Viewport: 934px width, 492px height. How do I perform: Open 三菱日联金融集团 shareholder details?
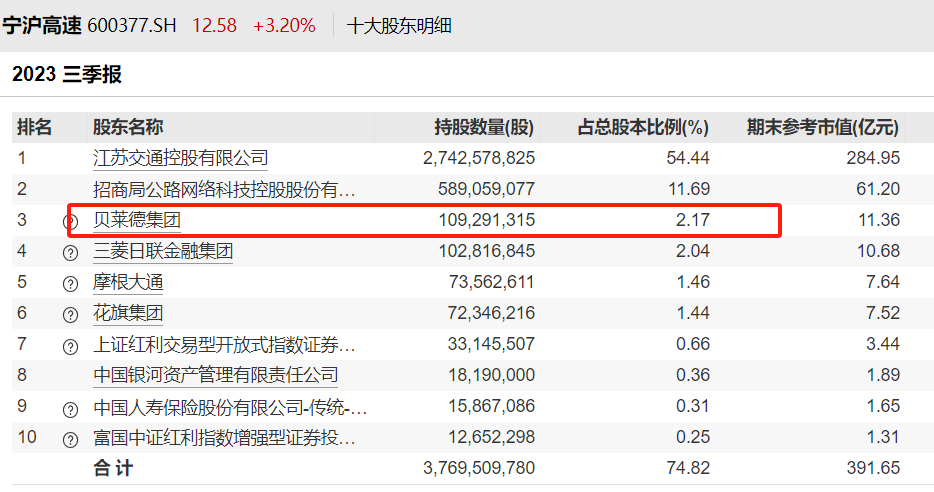(163, 251)
